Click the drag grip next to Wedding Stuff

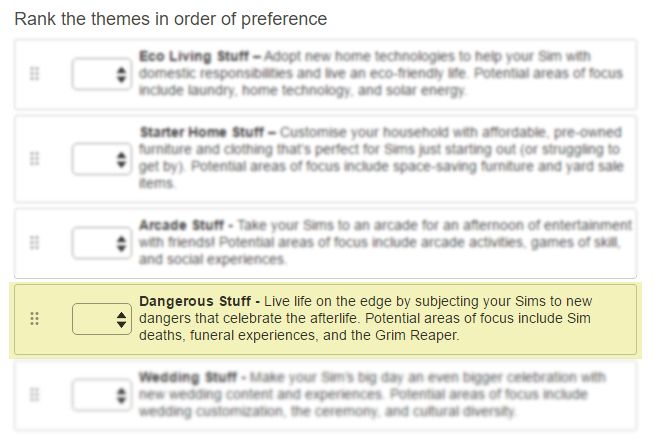(35, 394)
